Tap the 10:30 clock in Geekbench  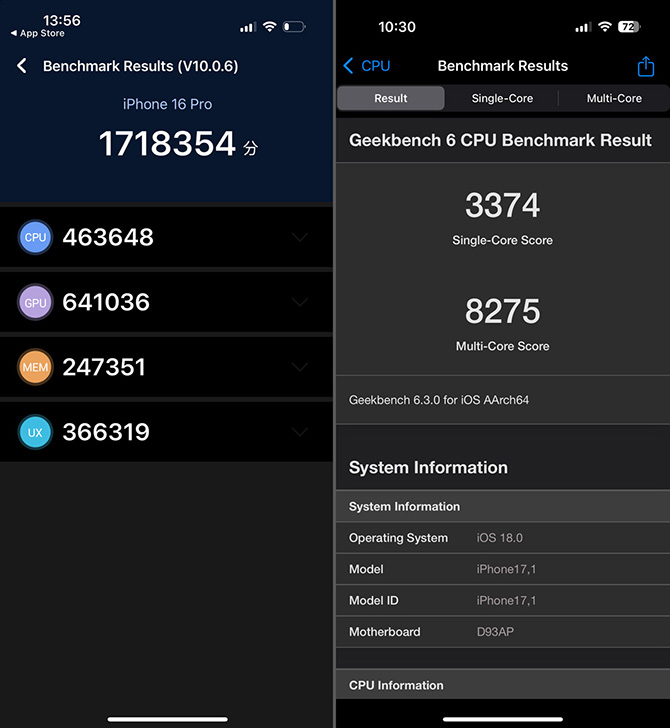[x=397, y=27]
